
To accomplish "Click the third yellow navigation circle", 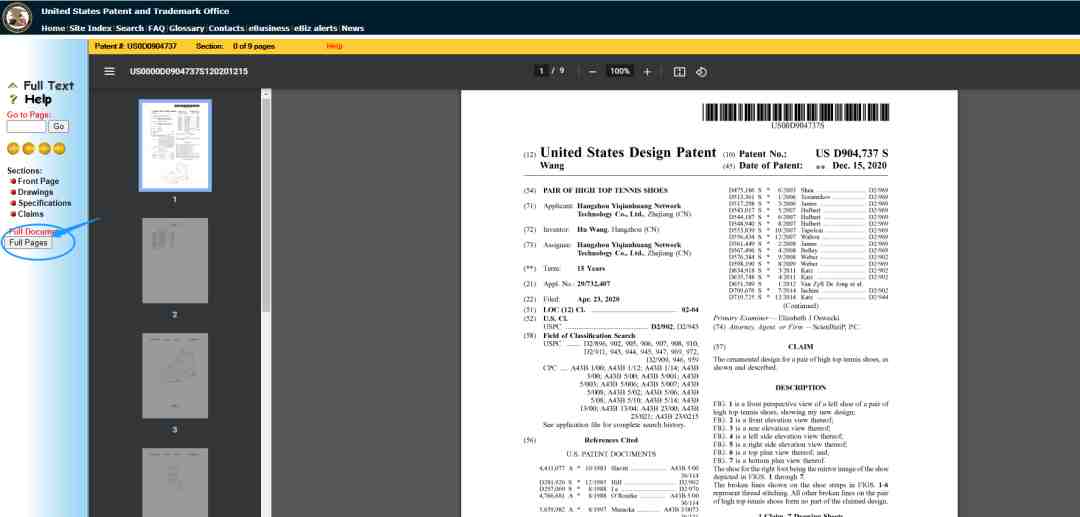I will 44,148.
